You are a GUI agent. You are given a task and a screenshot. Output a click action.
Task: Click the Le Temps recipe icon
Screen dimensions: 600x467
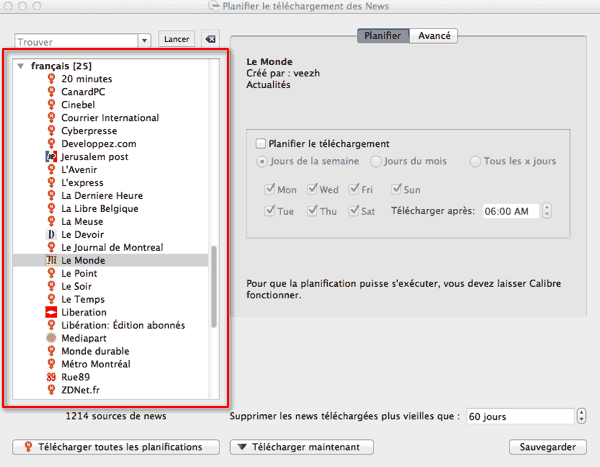tap(51, 299)
